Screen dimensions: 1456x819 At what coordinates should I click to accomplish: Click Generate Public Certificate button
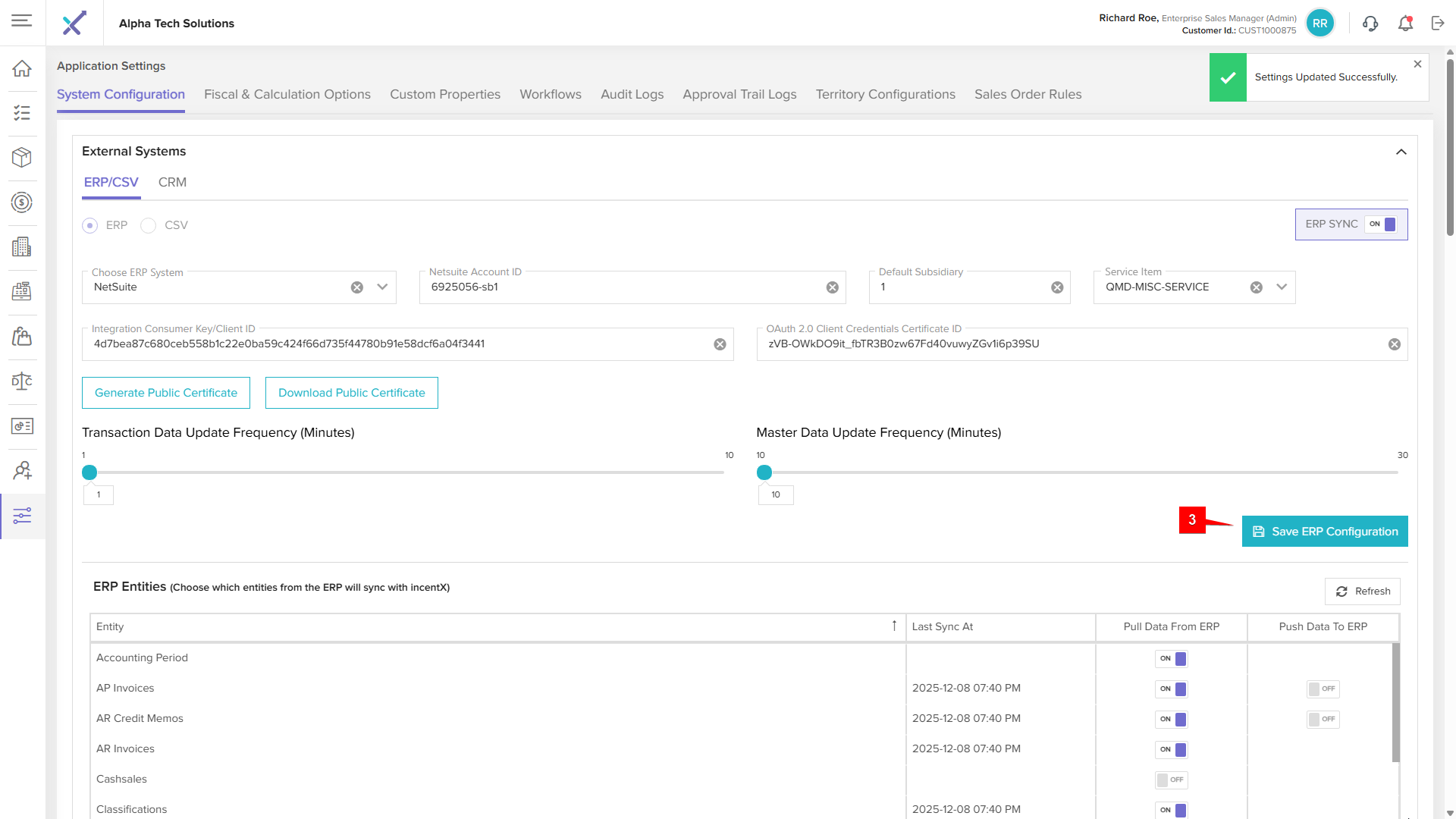pyautogui.click(x=166, y=393)
